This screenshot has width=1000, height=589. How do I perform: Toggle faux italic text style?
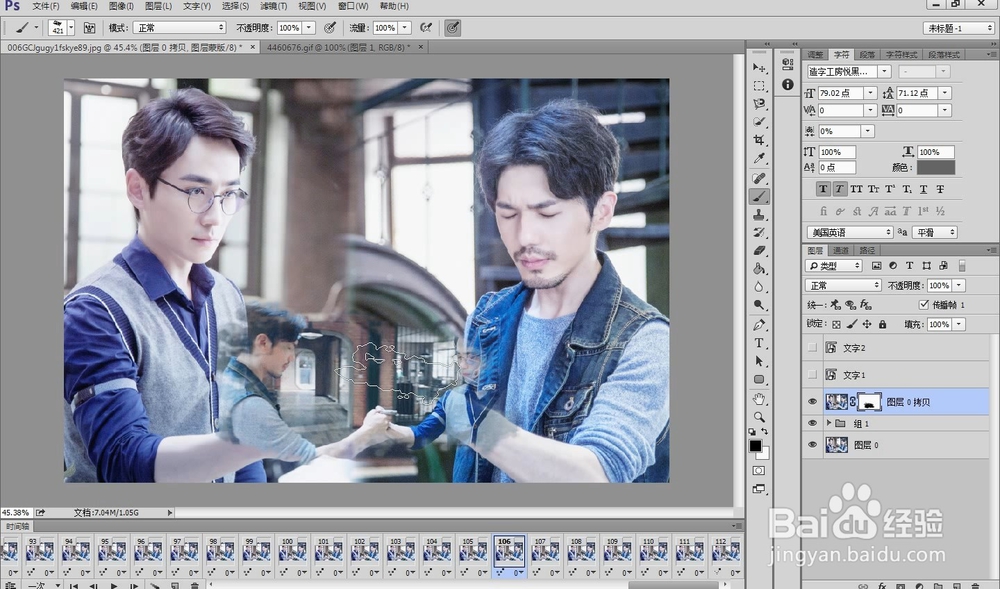point(839,189)
